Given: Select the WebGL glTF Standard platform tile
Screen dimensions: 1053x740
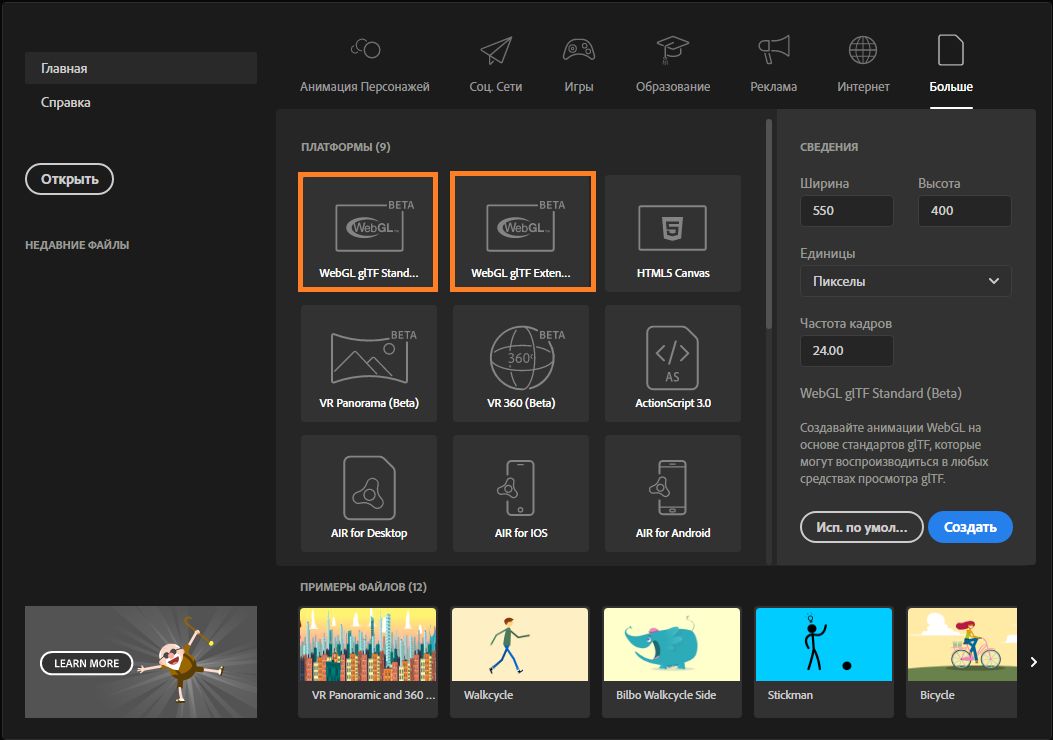Looking at the screenshot, I should click(368, 232).
